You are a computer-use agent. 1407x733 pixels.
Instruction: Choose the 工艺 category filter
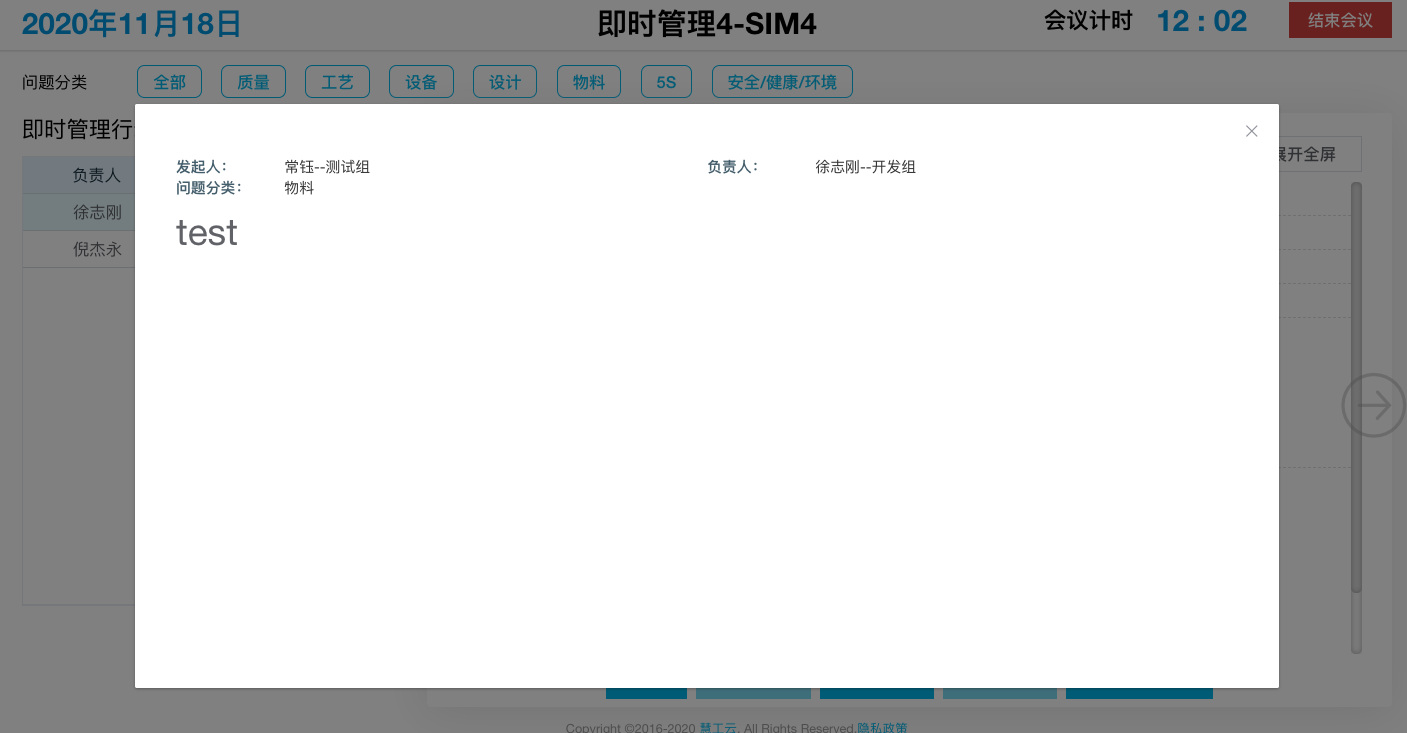pos(337,82)
